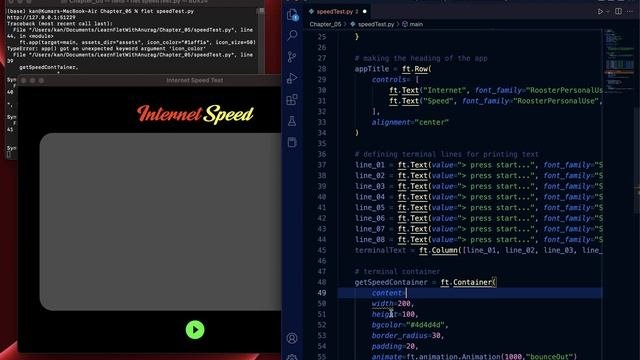Screen dimensions: 640x360
Task: Click ft.Column on line 45
Action: pyautogui.click(x=438, y=250)
